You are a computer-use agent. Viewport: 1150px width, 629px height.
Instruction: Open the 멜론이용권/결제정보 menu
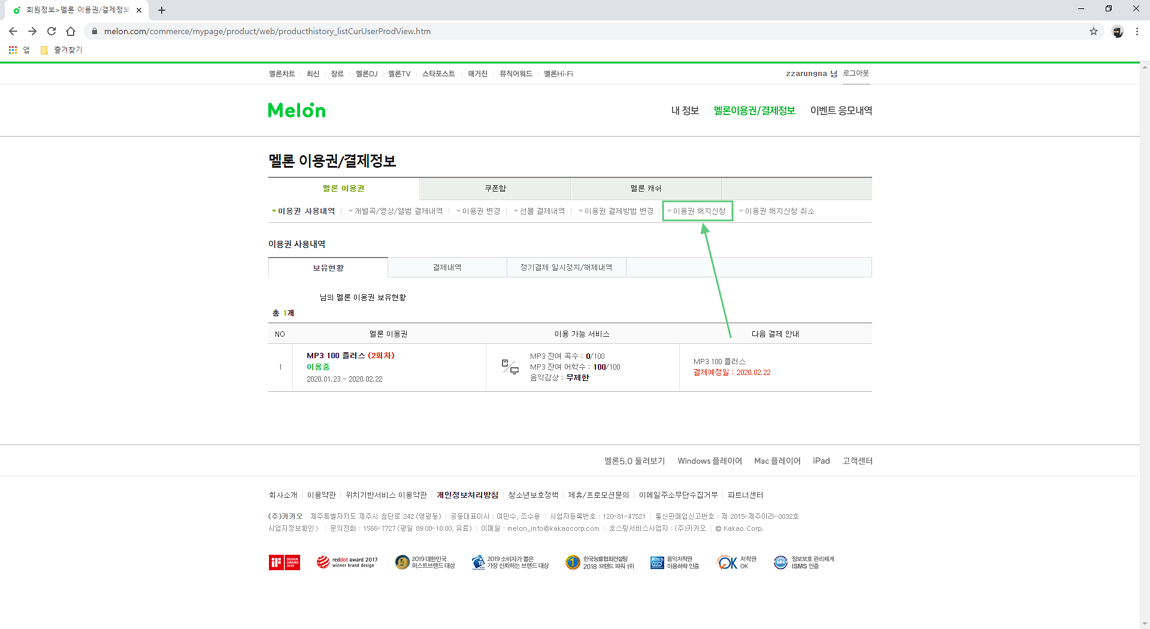coord(754,111)
